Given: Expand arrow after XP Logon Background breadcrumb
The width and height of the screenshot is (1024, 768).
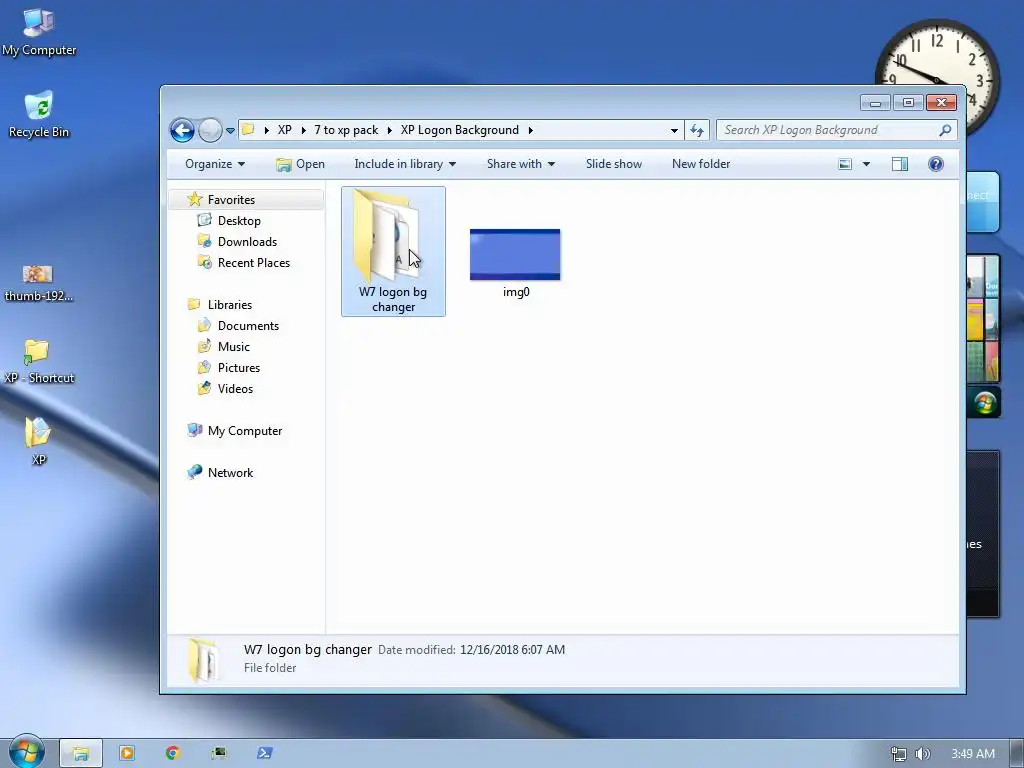Looking at the screenshot, I should pos(530,130).
